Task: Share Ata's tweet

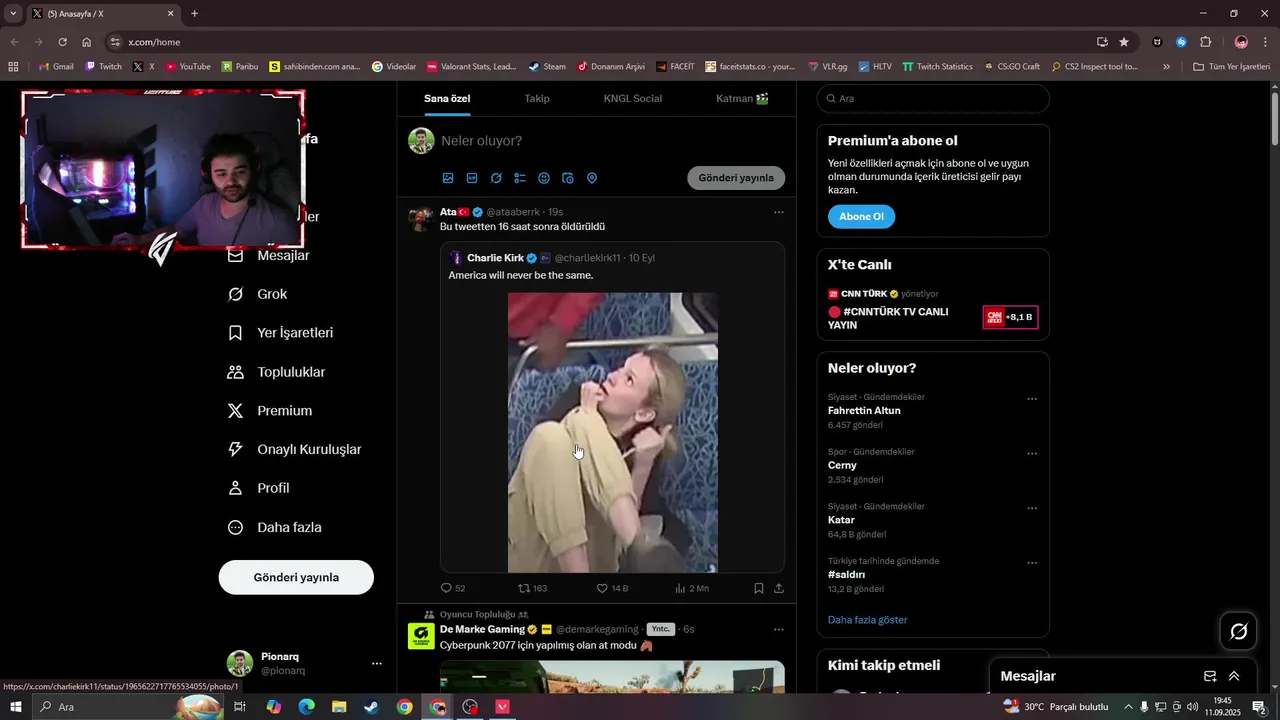Action: [x=779, y=588]
